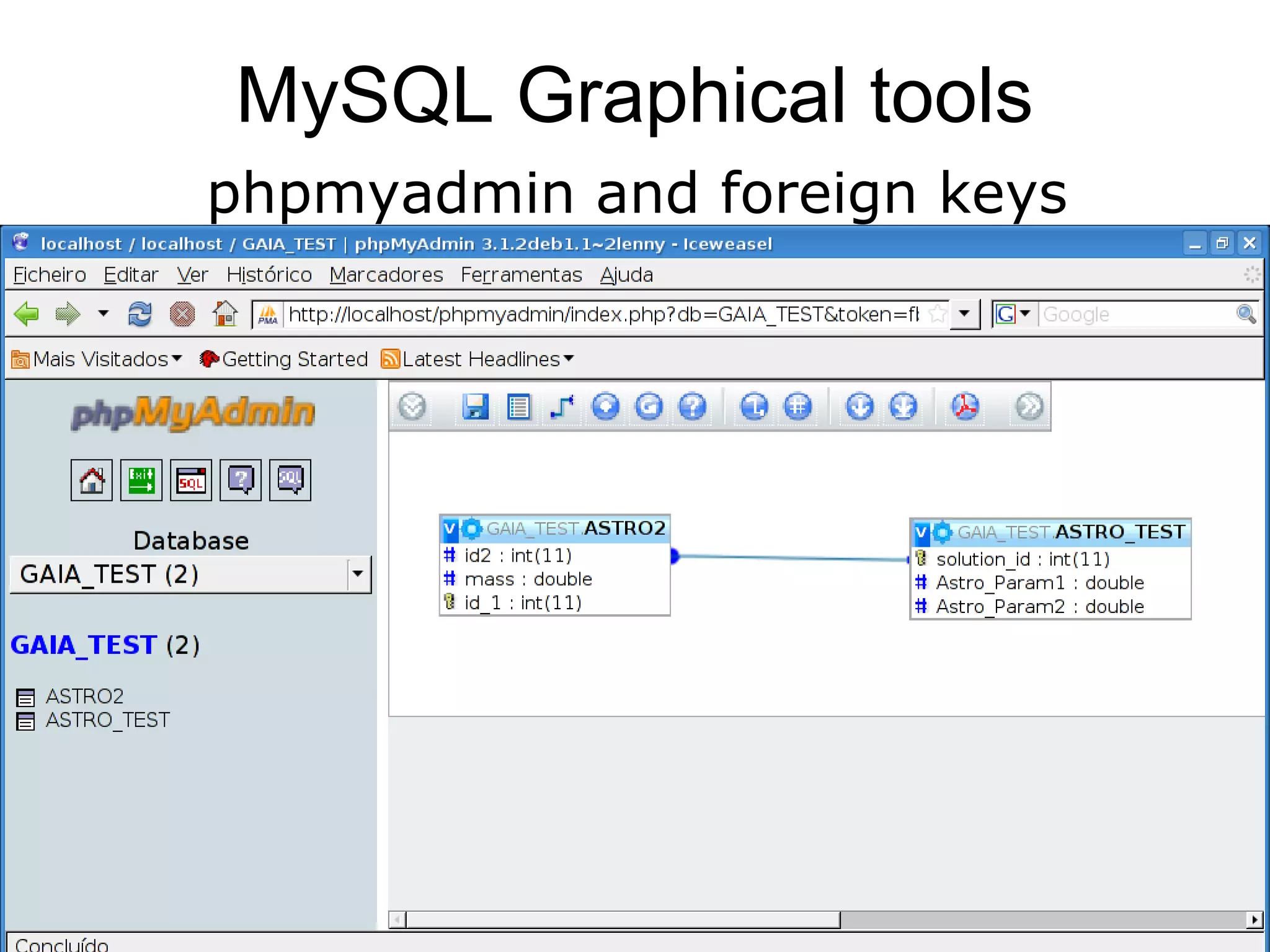1270x952 pixels.
Task: Open Getting Started bookmark
Action: coord(283,359)
